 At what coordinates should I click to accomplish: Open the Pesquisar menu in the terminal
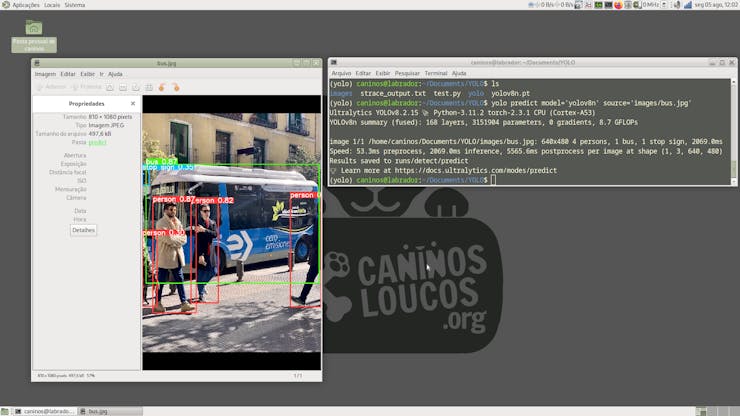click(407, 73)
